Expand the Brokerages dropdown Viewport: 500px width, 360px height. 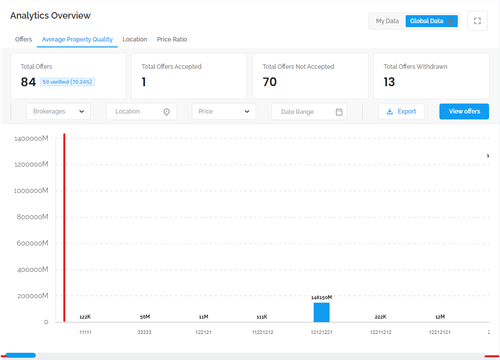coord(58,112)
